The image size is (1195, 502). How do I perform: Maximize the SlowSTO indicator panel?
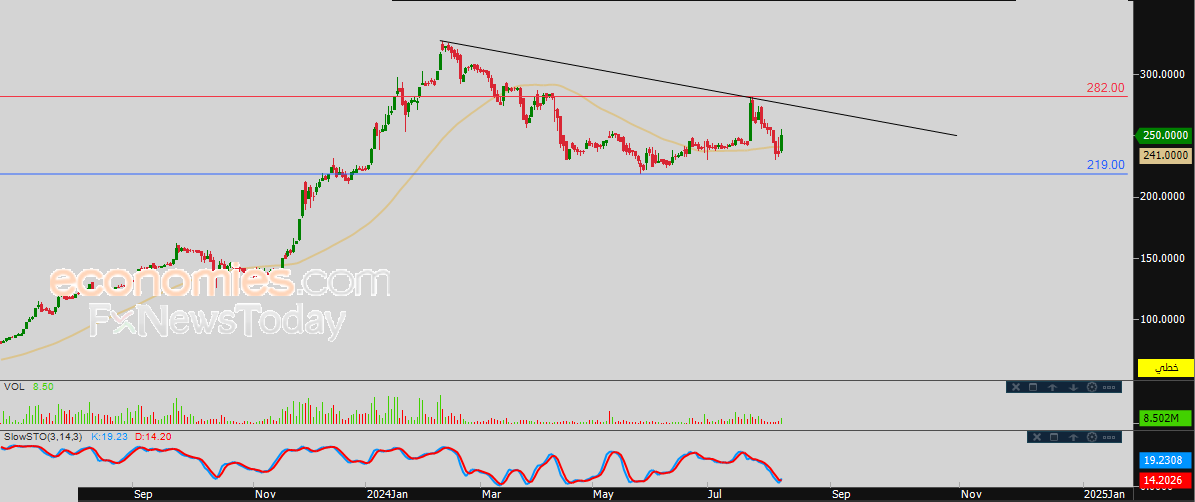point(1053,437)
